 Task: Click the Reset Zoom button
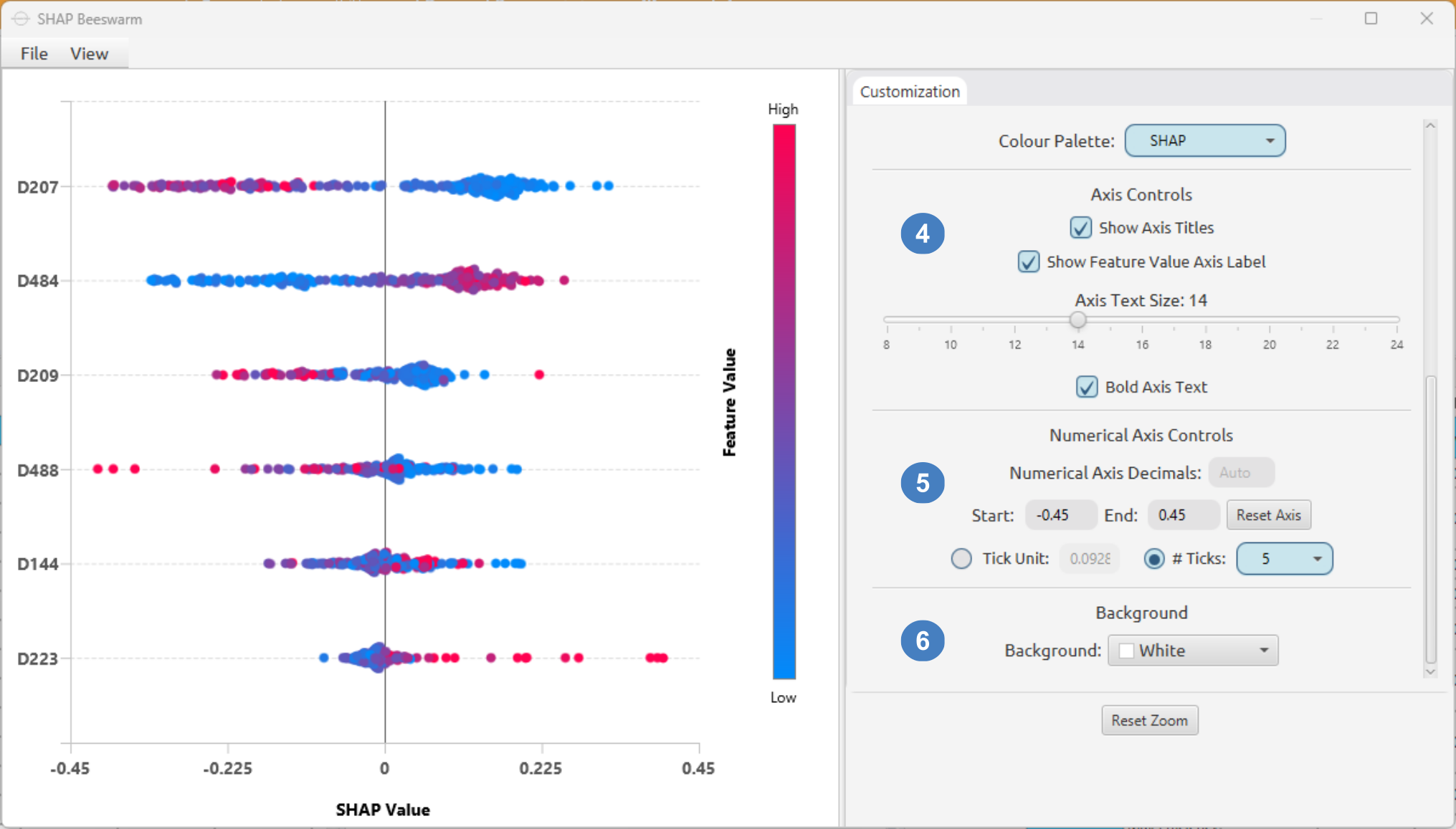1150,720
